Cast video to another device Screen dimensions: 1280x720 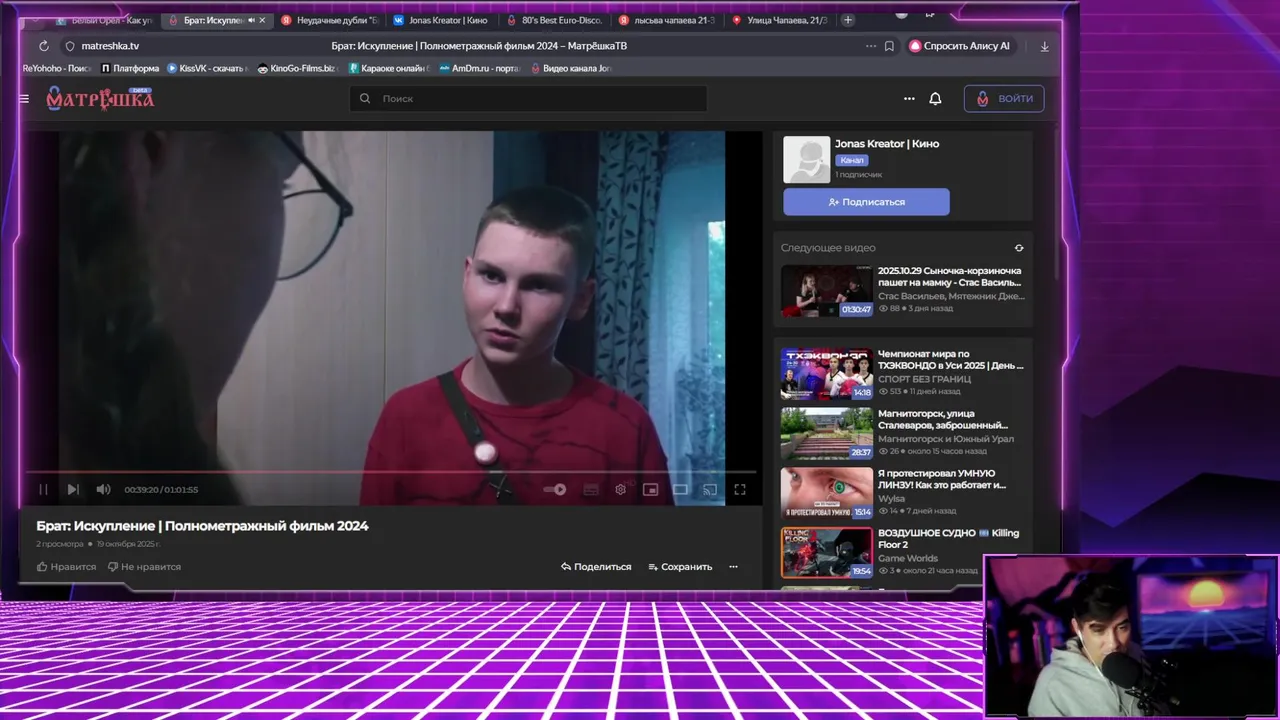[710, 489]
